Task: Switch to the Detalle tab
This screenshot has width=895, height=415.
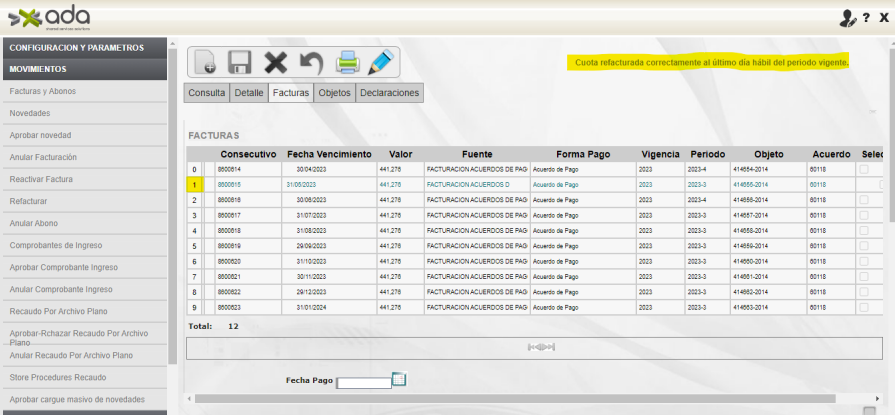Action: coord(248,92)
